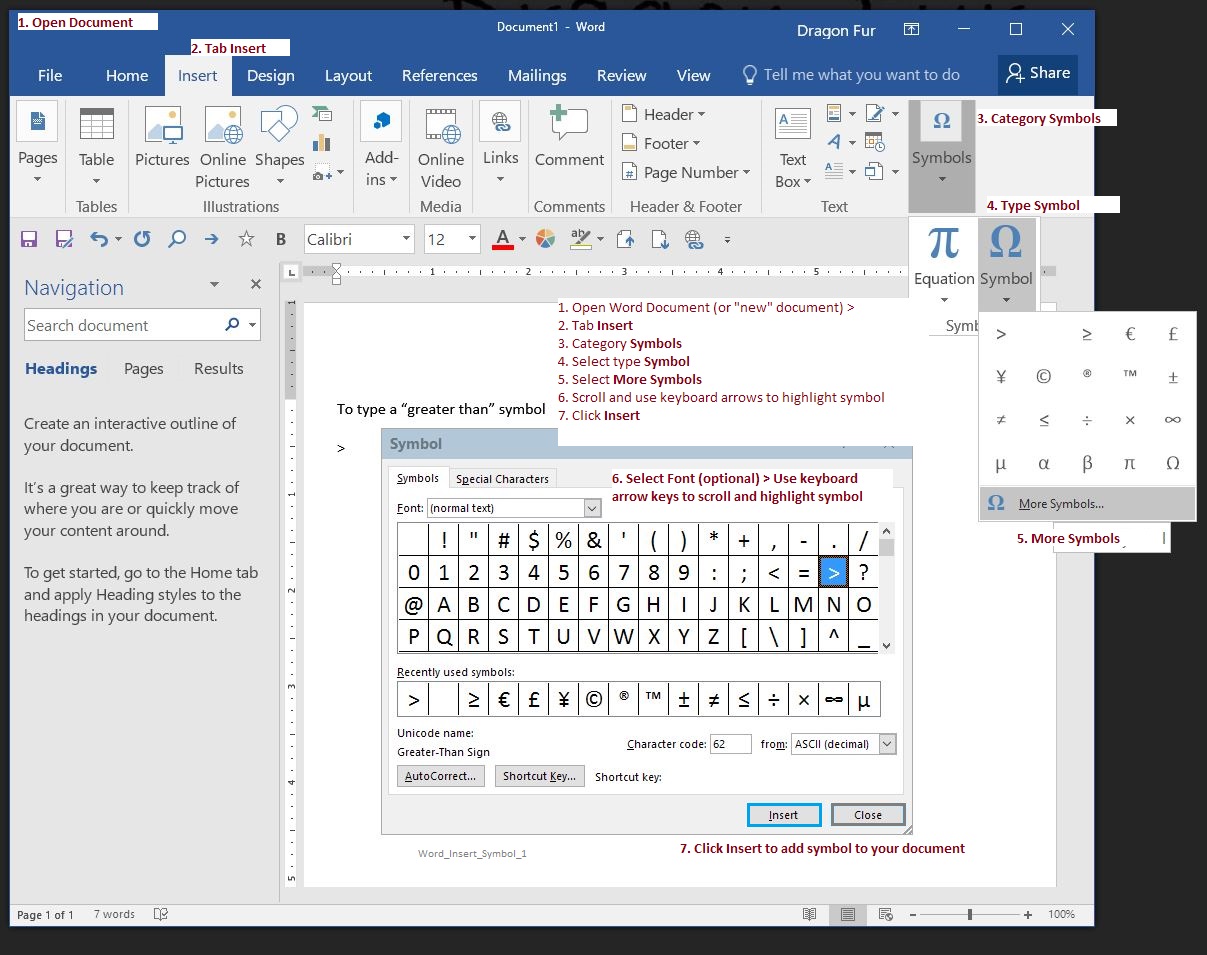1207x955 pixels.
Task: Pick the copyright symbol in symbol gallery
Action: click(1043, 377)
